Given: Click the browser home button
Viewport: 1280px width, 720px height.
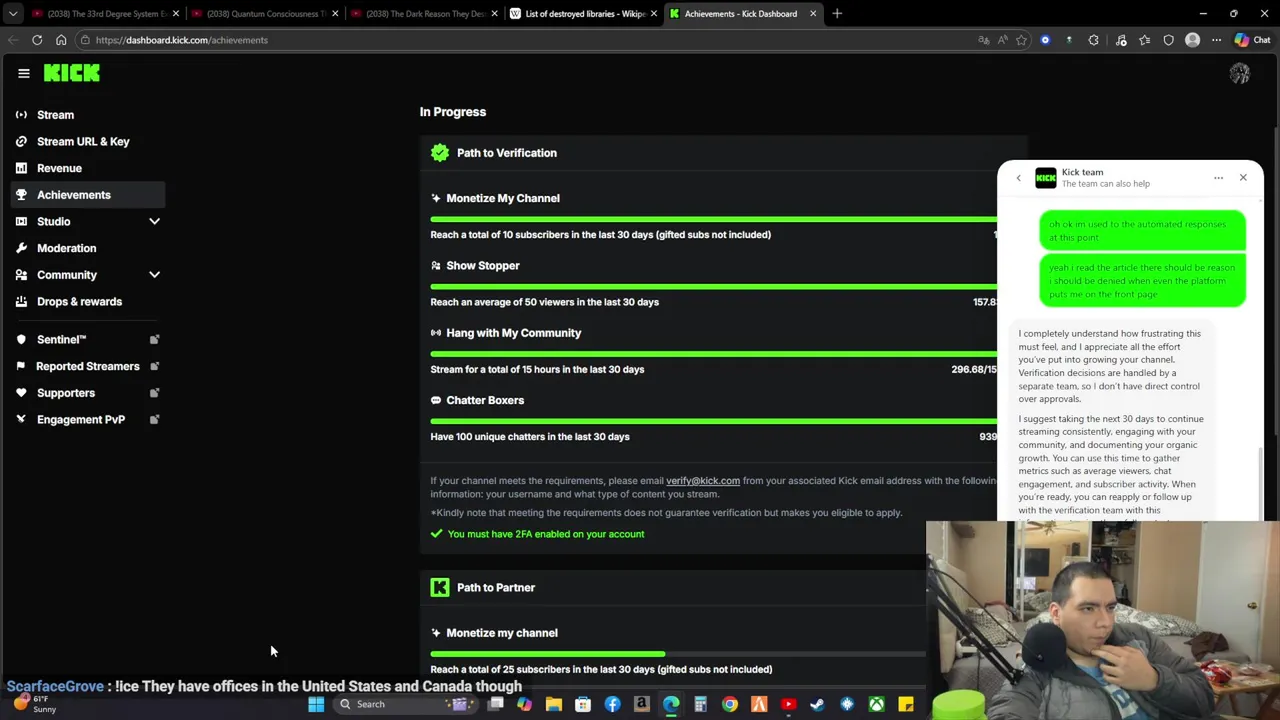Looking at the screenshot, I should click(61, 40).
